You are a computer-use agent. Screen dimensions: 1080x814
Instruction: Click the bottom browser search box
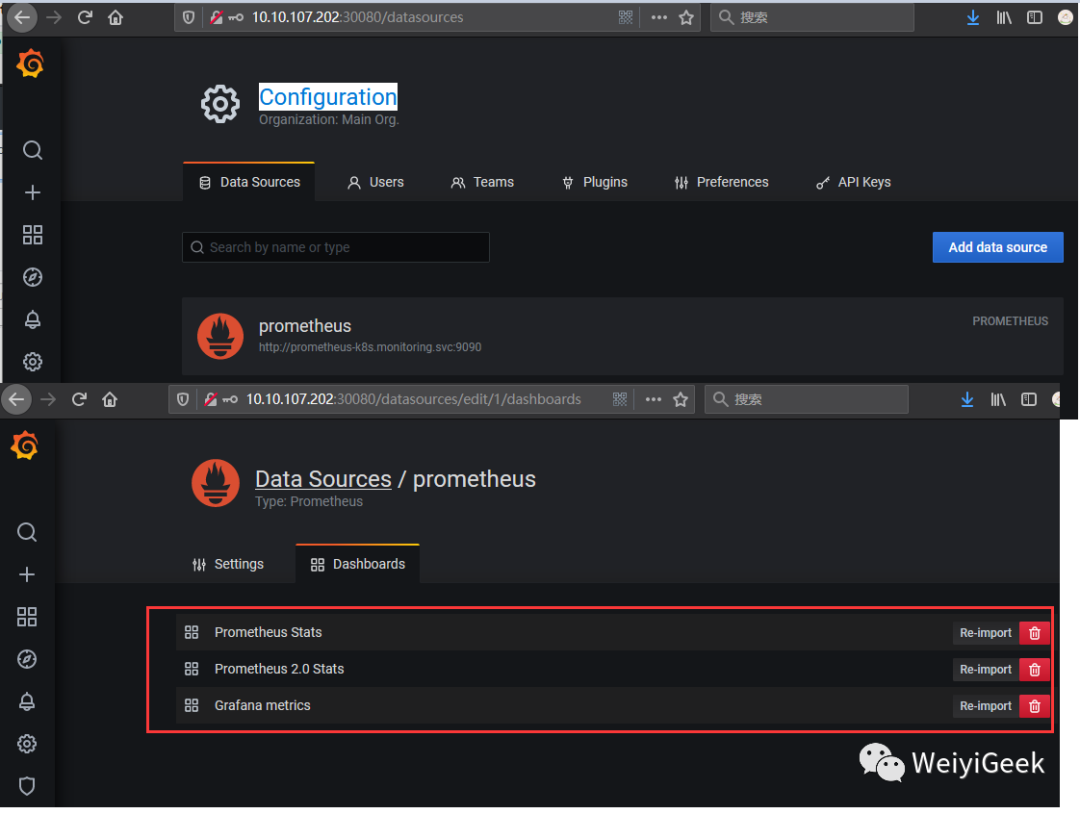click(807, 399)
